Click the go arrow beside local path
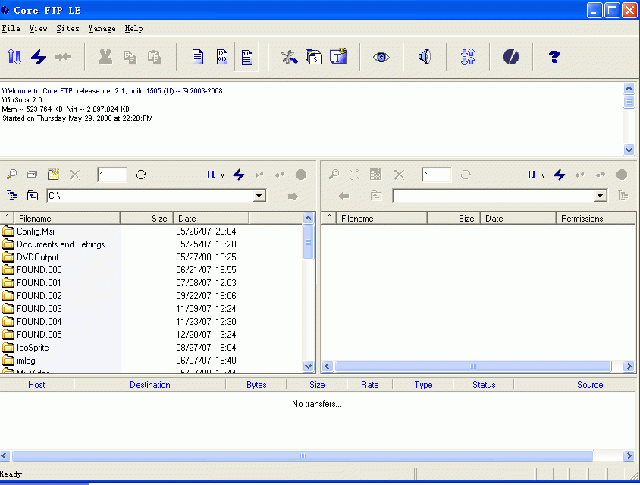This screenshot has height=485, width=640. (293, 196)
